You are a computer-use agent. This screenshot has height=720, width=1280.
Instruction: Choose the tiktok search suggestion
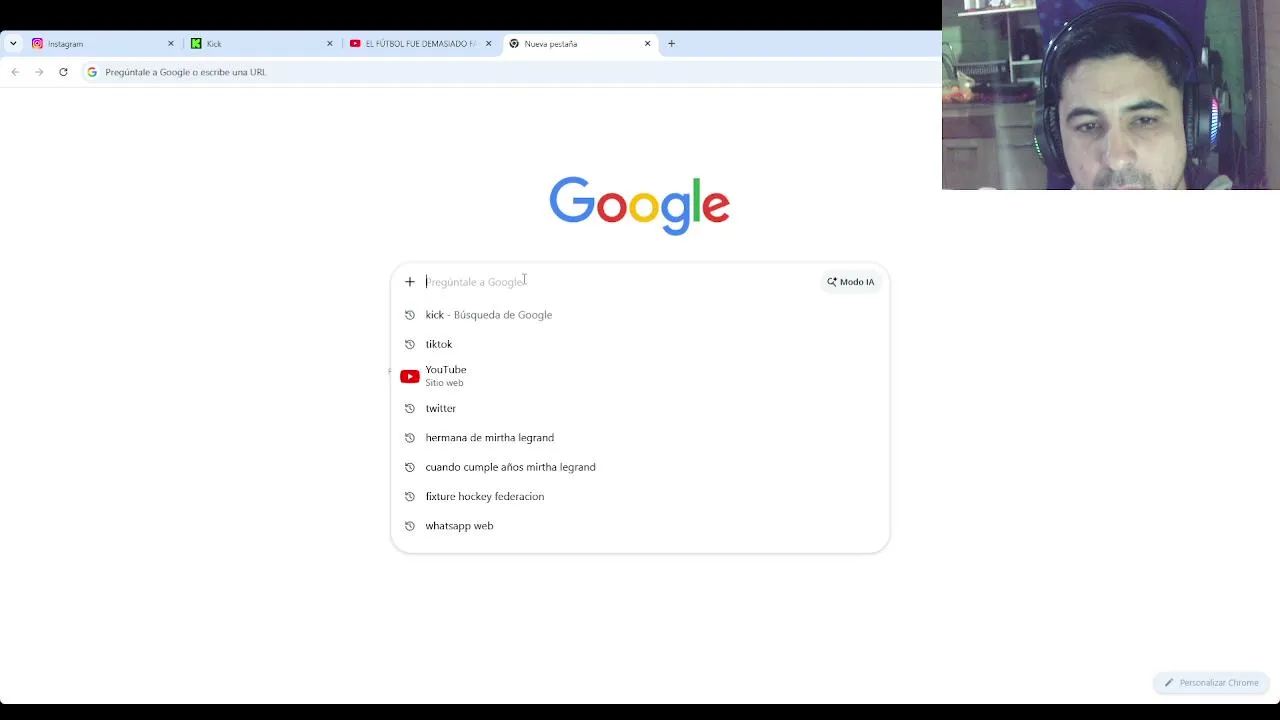point(640,344)
